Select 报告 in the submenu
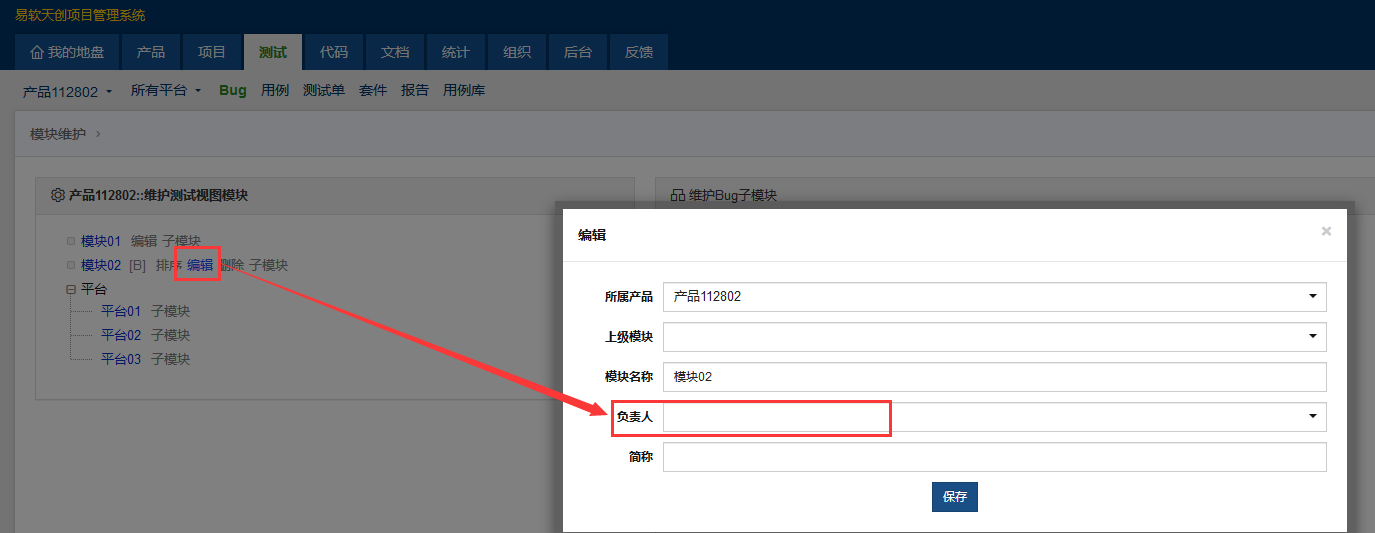This screenshot has width=1375, height=533. coord(415,90)
